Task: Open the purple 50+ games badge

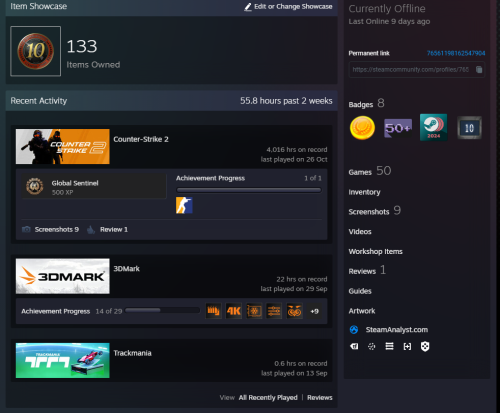Action: [x=398, y=128]
